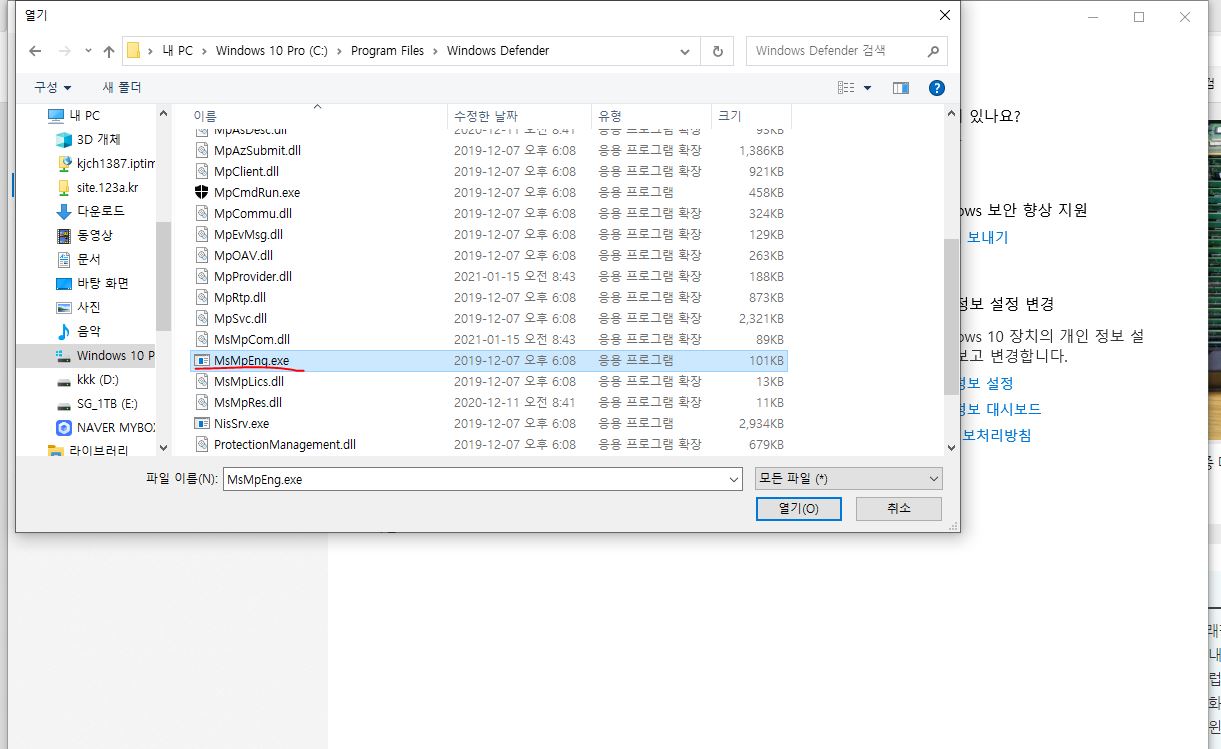
Task: Click the 문서 documents icon
Action: coord(63,259)
